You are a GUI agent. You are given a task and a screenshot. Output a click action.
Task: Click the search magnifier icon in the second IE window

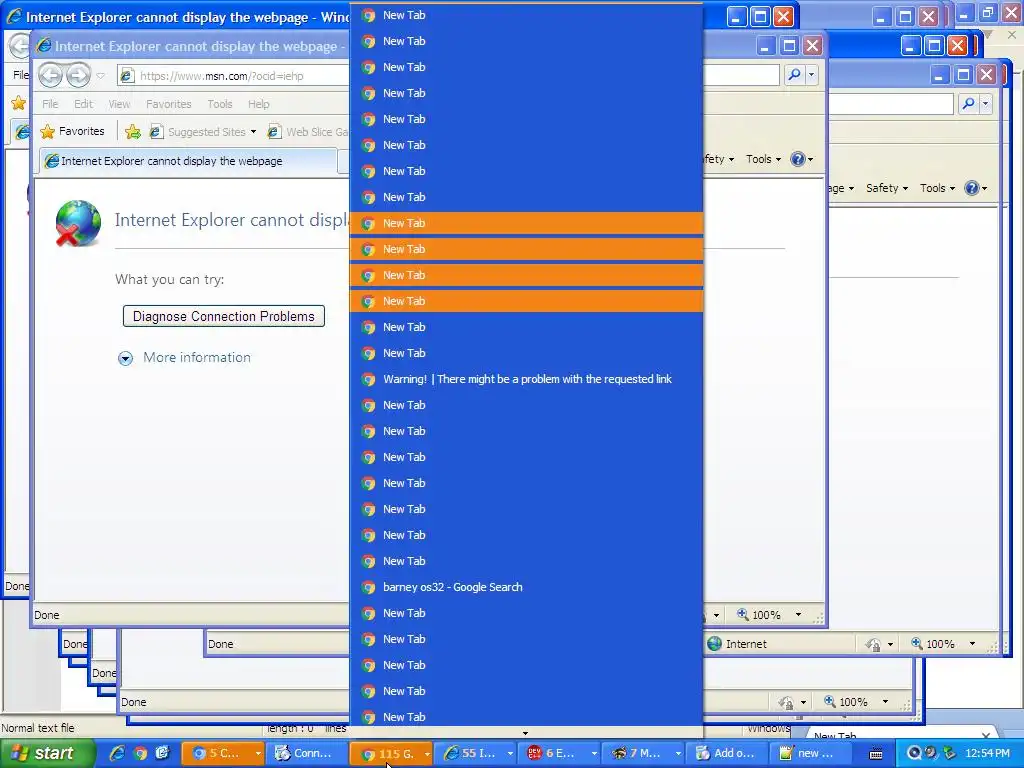[x=968, y=103]
